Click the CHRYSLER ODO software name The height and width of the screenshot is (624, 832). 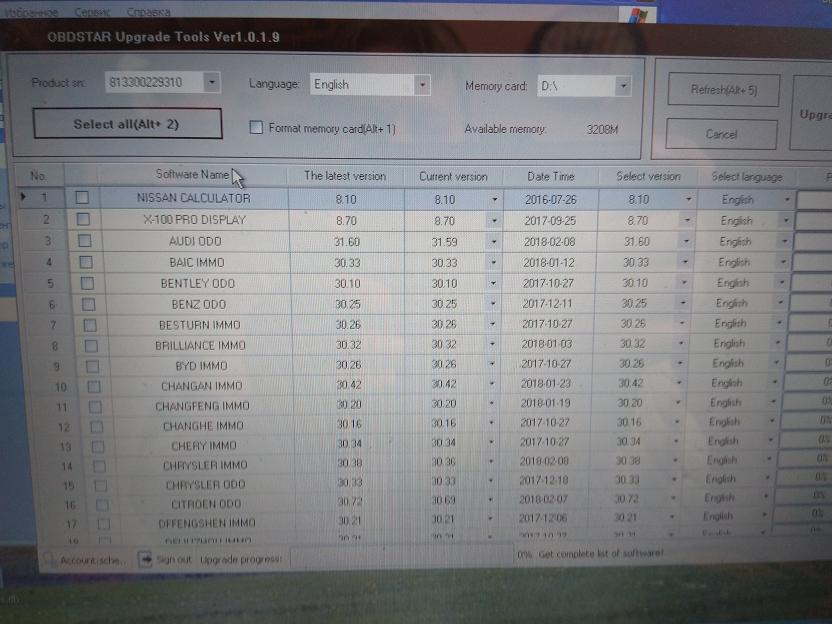205,484
